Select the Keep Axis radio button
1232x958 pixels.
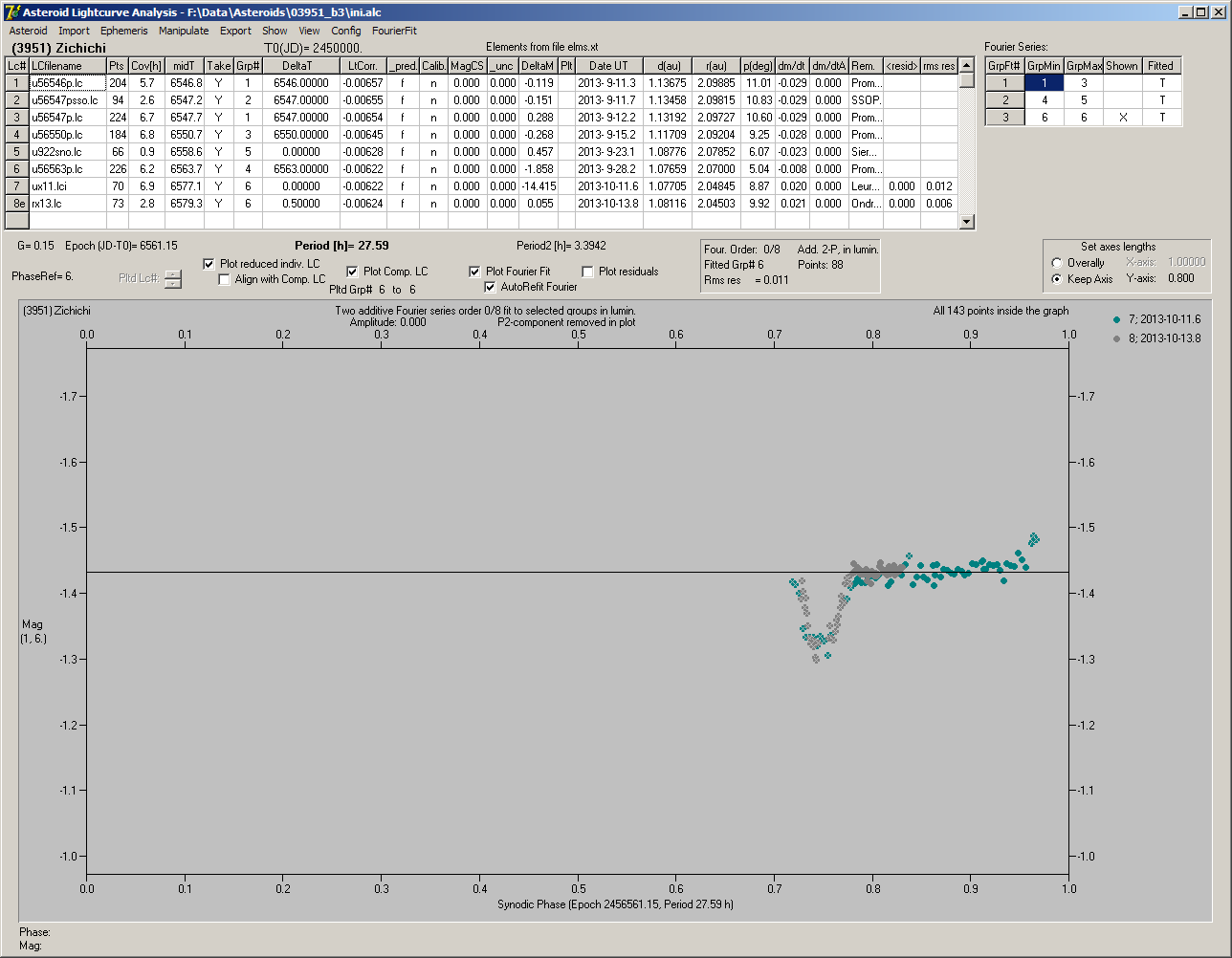tap(1057, 279)
